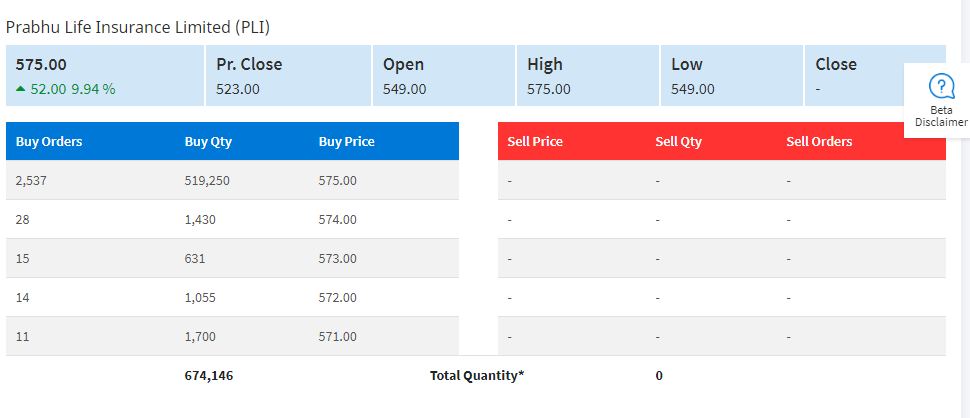The height and width of the screenshot is (418, 970).
Task: Click the 1,055 buy quantity cell
Action: [200, 297]
